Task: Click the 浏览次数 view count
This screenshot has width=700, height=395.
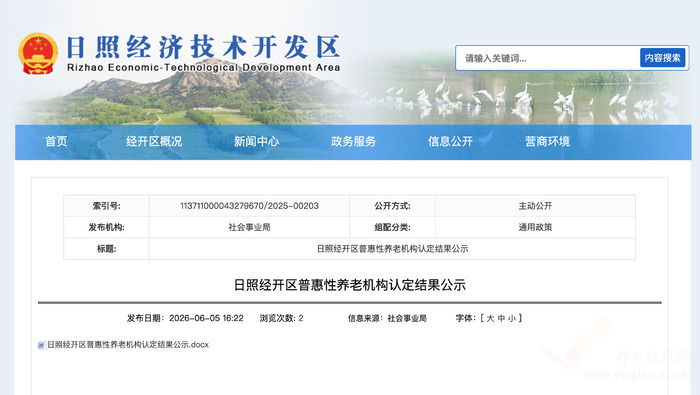Action: [x=282, y=318]
